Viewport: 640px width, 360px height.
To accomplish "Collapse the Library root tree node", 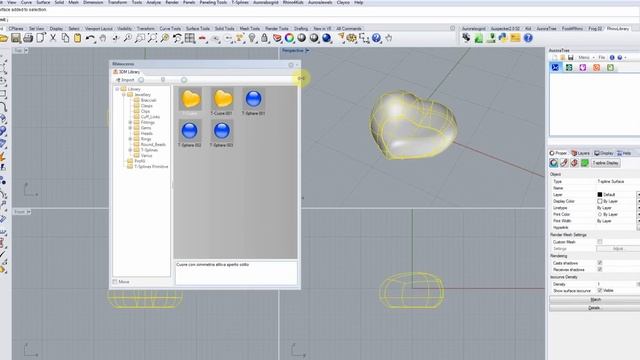I will click(x=117, y=89).
